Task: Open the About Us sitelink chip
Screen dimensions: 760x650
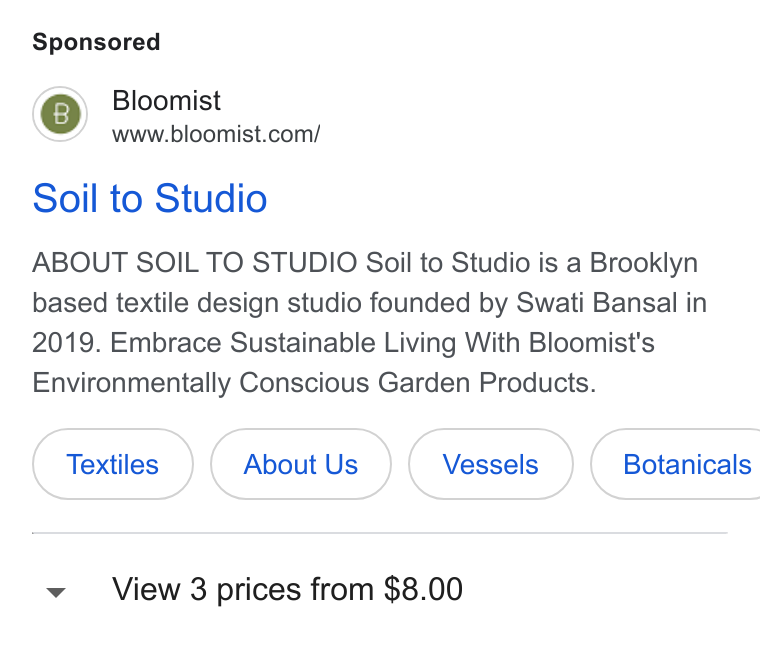Action: coord(301,464)
